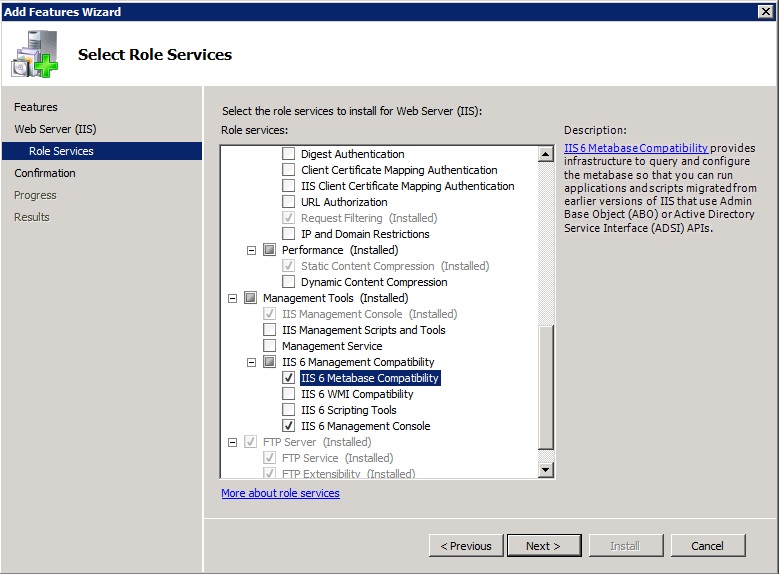
Task: Check IIS 6 Scripting Tools
Action: click(x=289, y=410)
